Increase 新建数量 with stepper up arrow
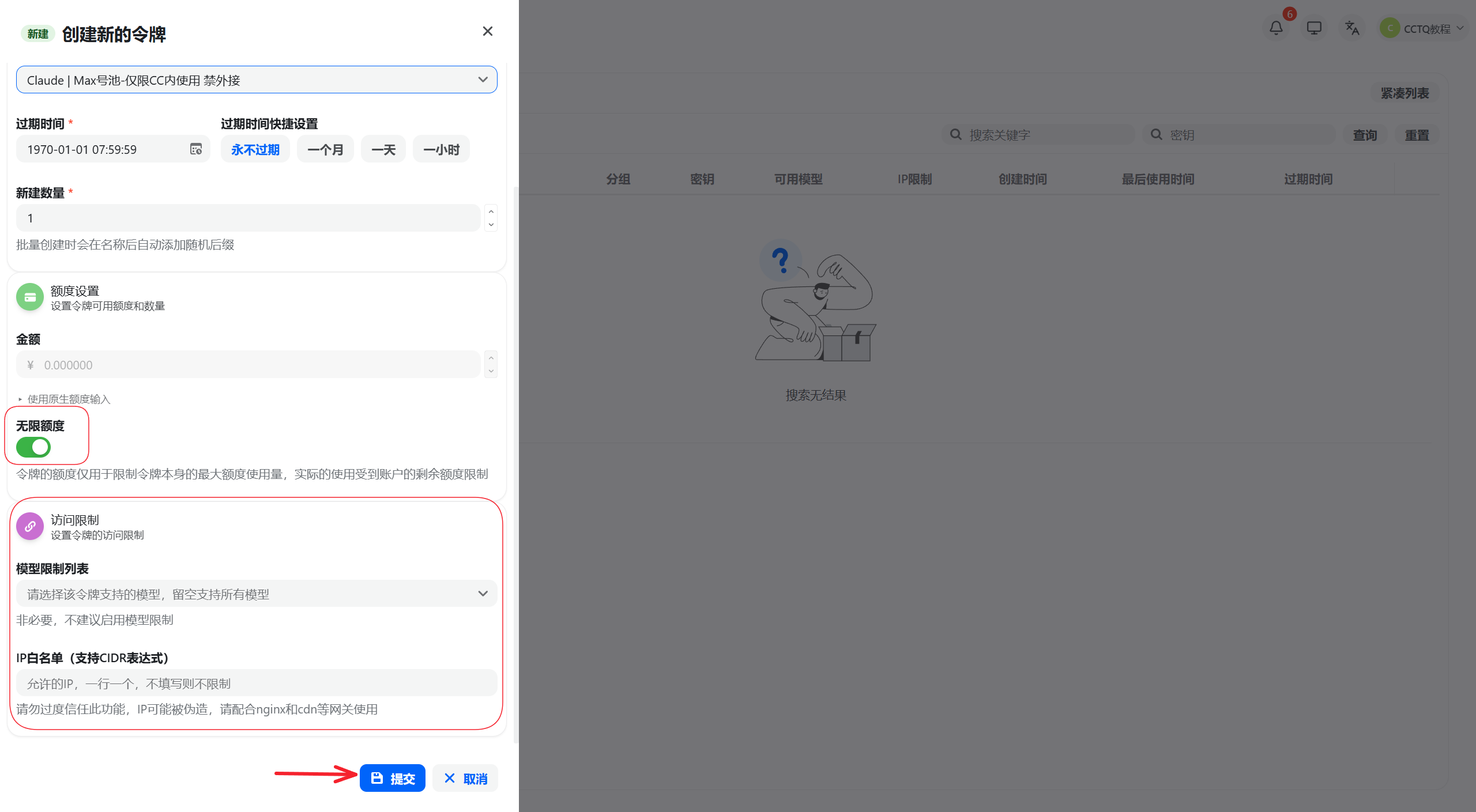Image resolution: width=1476 pixels, height=812 pixels. tap(491, 212)
